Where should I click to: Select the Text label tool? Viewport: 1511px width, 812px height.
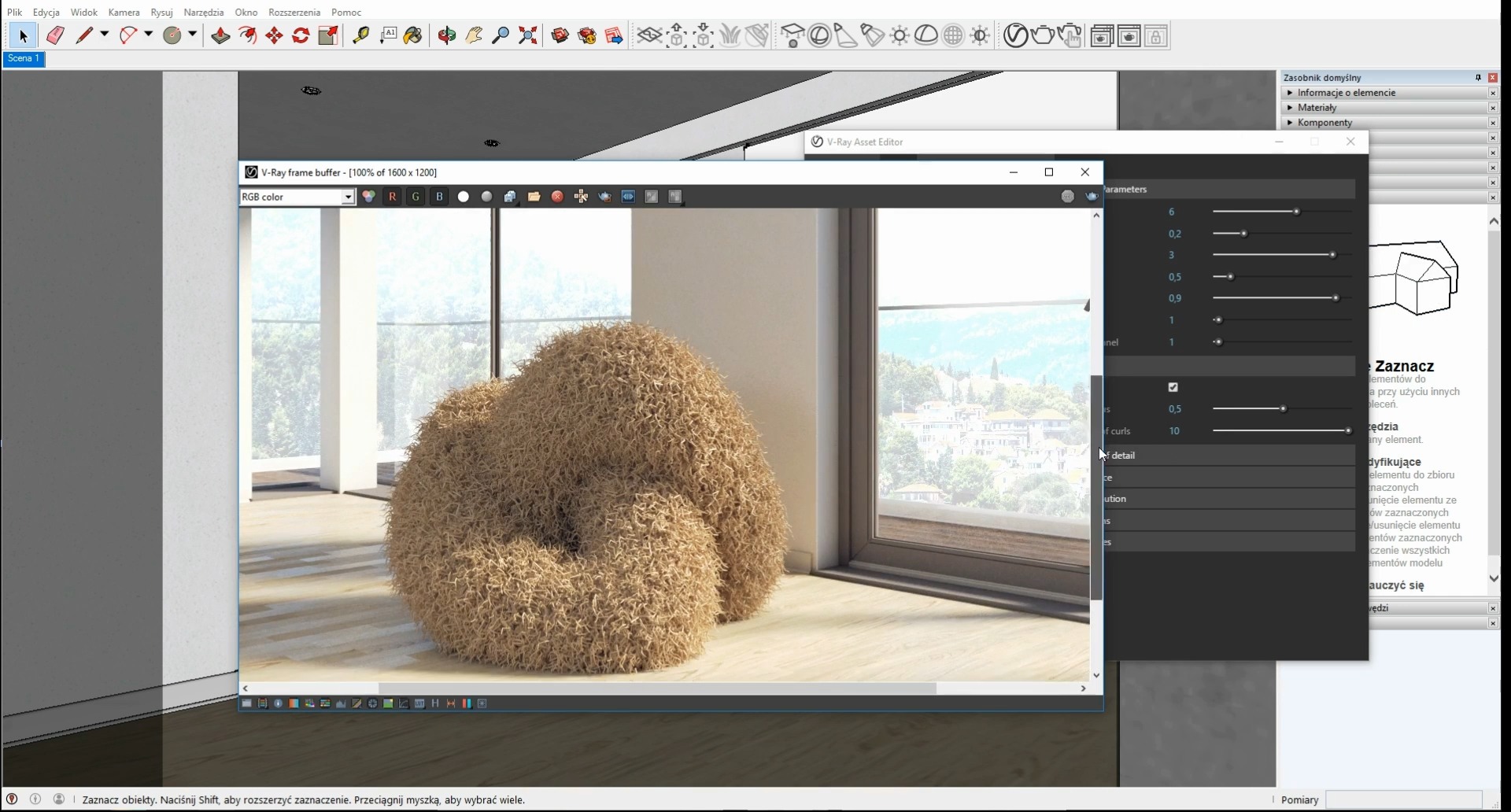point(388,35)
